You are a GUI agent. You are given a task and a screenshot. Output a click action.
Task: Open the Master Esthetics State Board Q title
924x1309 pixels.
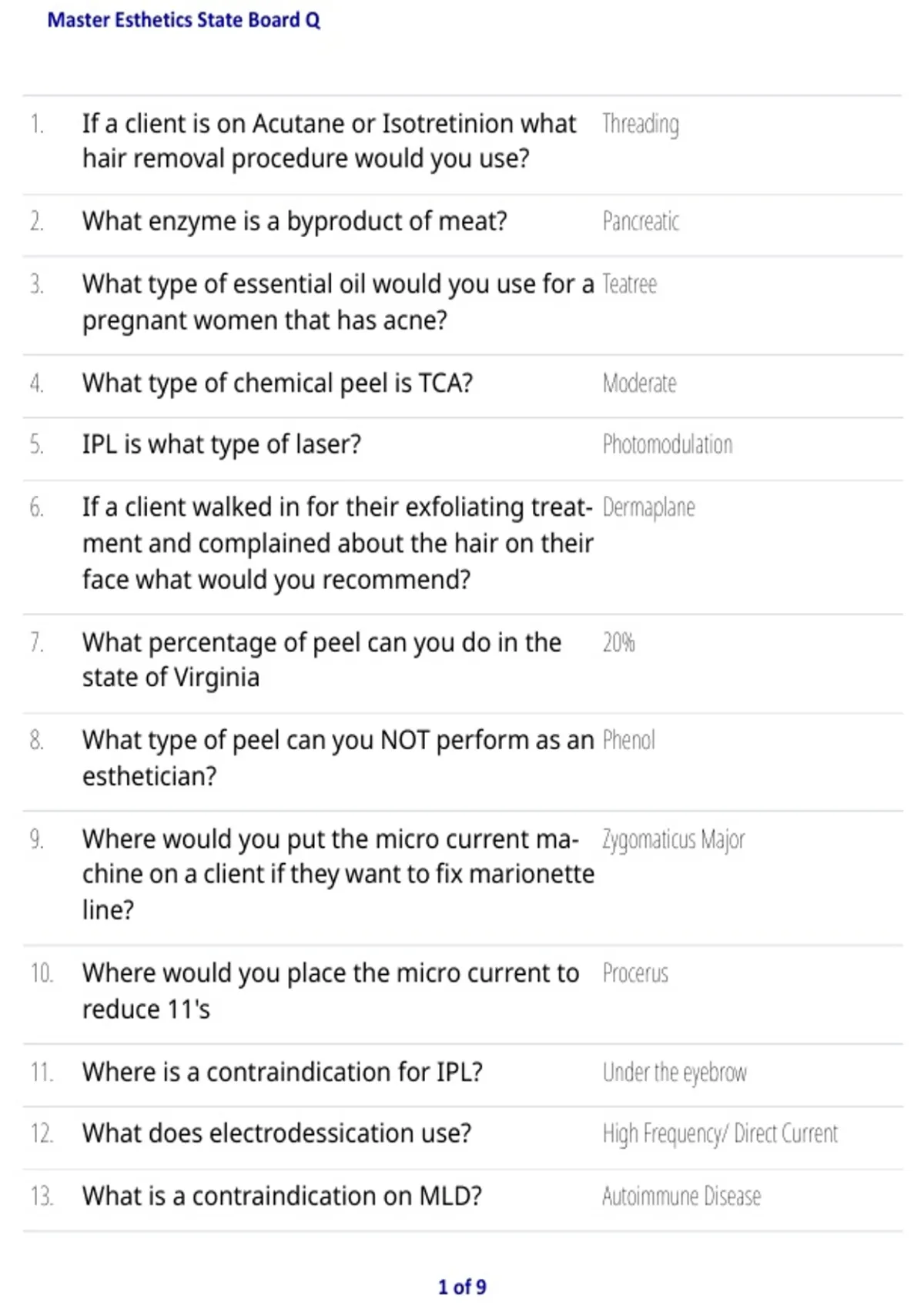pyautogui.click(x=183, y=20)
